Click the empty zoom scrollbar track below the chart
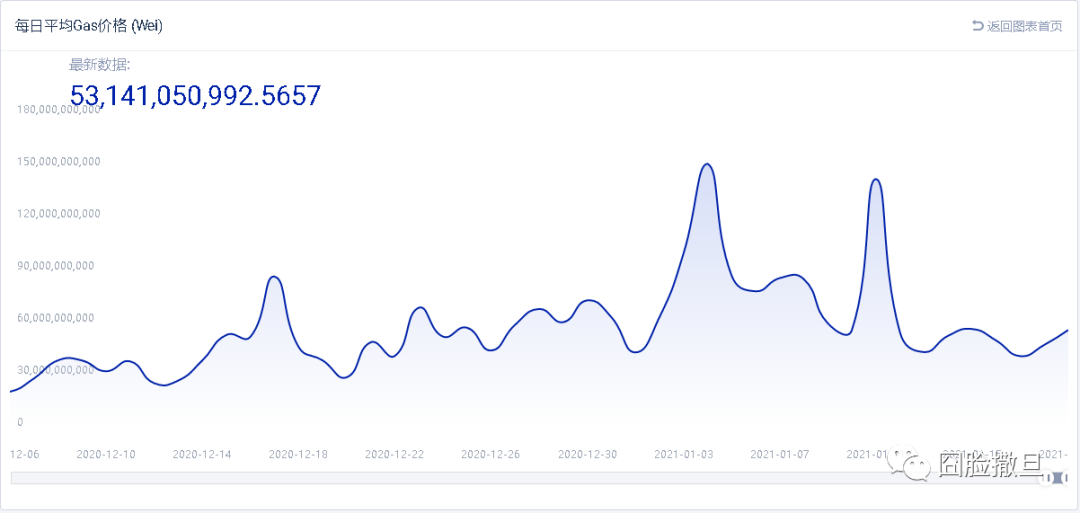The image size is (1080, 513). (500, 478)
